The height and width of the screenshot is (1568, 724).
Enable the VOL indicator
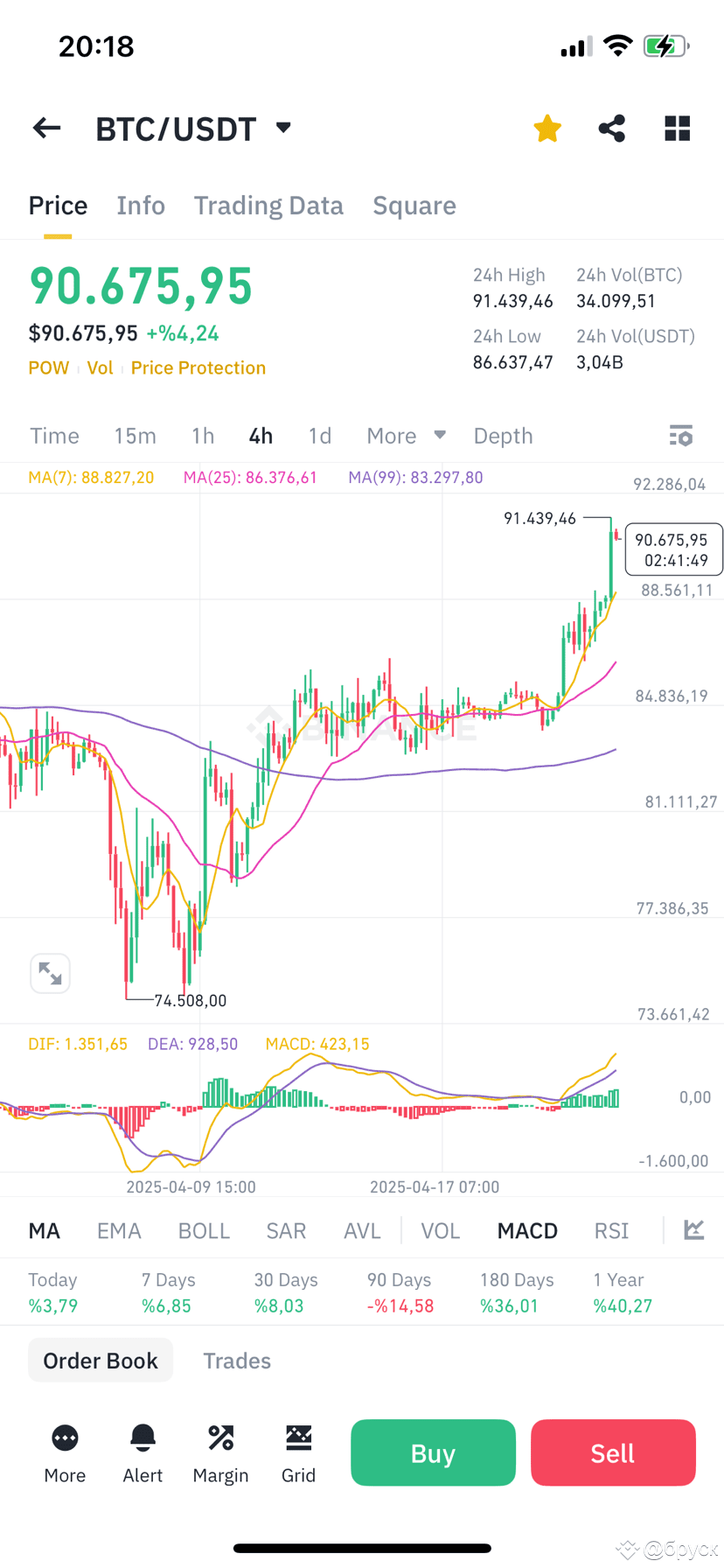coord(440,1230)
